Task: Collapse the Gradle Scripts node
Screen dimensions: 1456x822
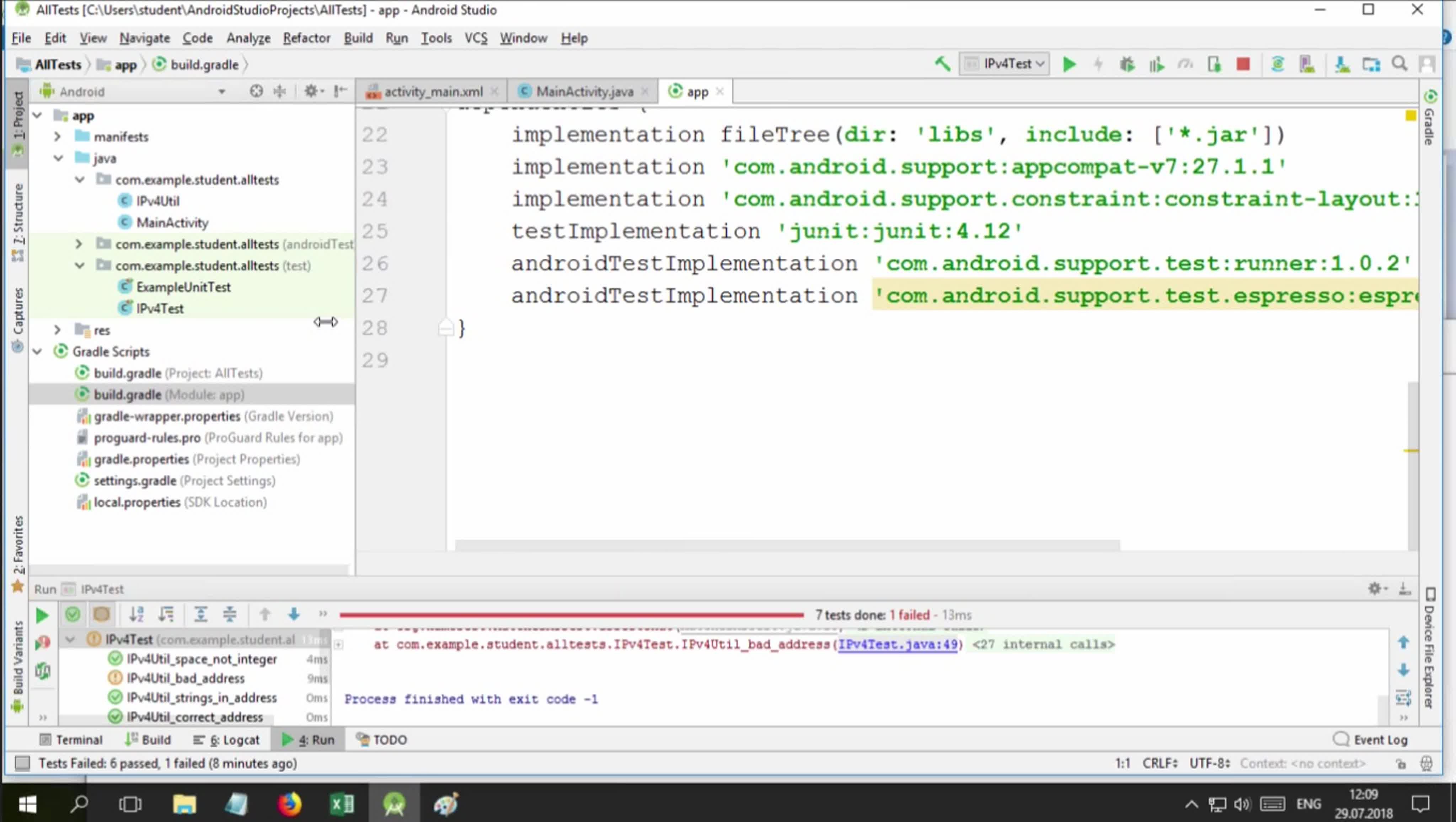Action: point(37,351)
